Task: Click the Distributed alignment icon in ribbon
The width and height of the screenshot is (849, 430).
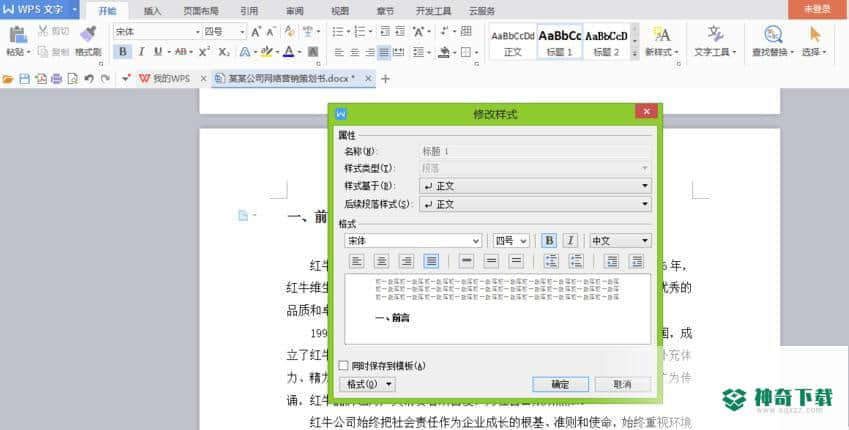Action: click(x=399, y=52)
